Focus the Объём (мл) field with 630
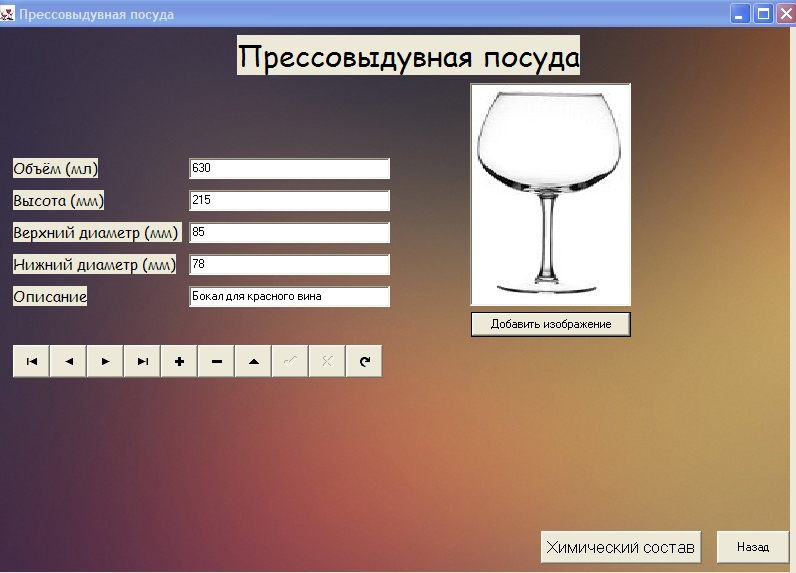Image resolution: width=796 pixels, height=573 pixels. [x=289, y=168]
